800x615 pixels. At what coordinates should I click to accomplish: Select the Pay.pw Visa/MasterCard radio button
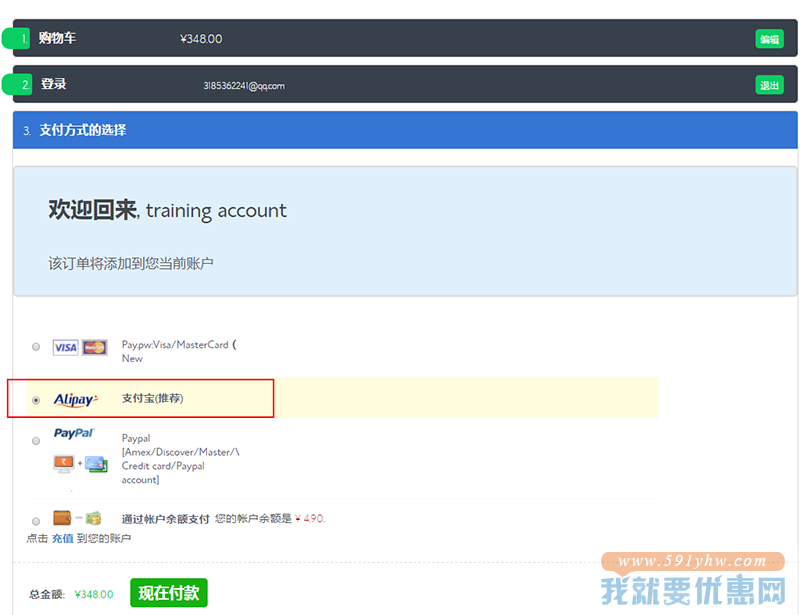click(x=36, y=347)
